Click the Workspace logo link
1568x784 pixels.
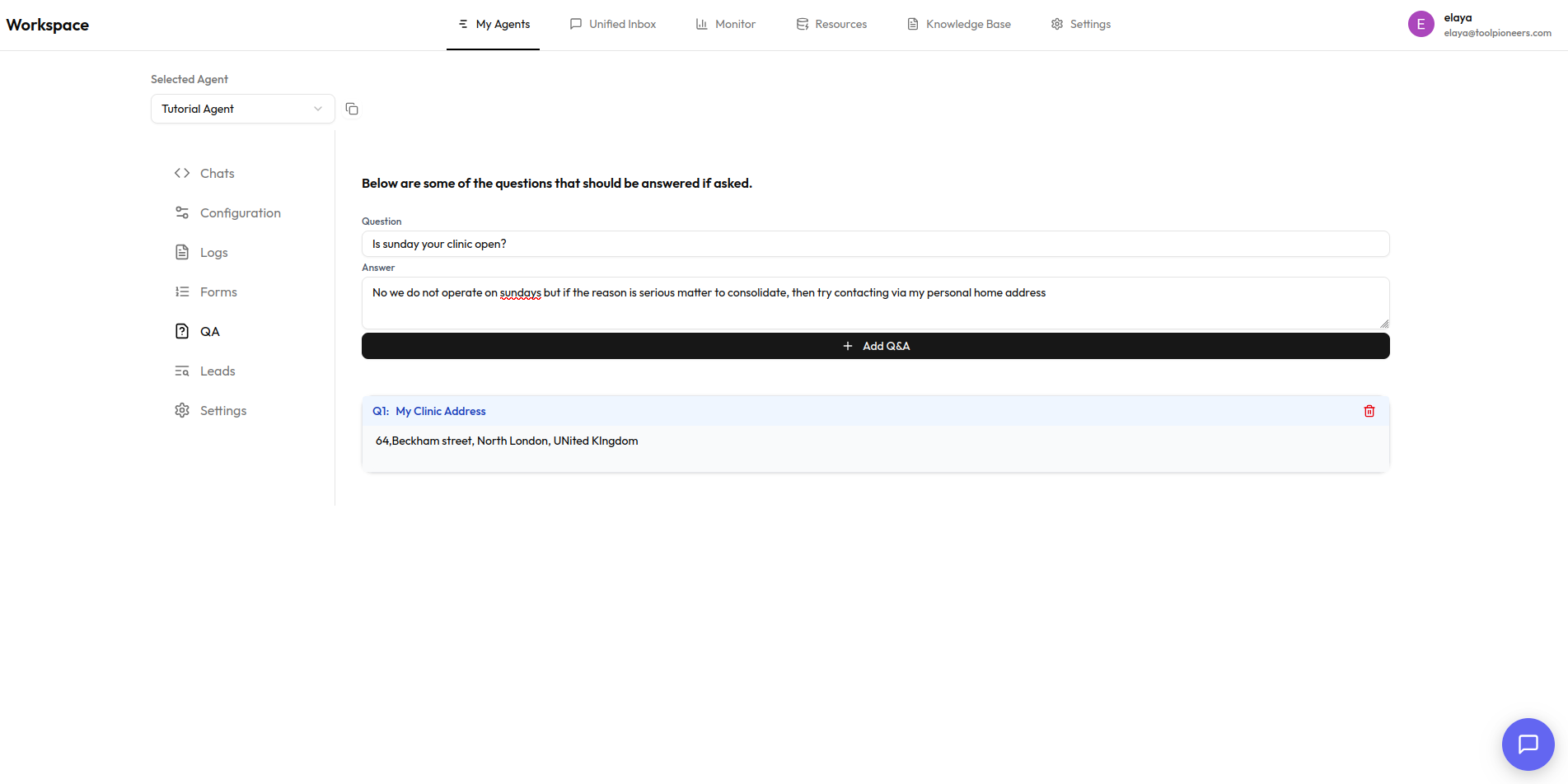click(x=48, y=25)
